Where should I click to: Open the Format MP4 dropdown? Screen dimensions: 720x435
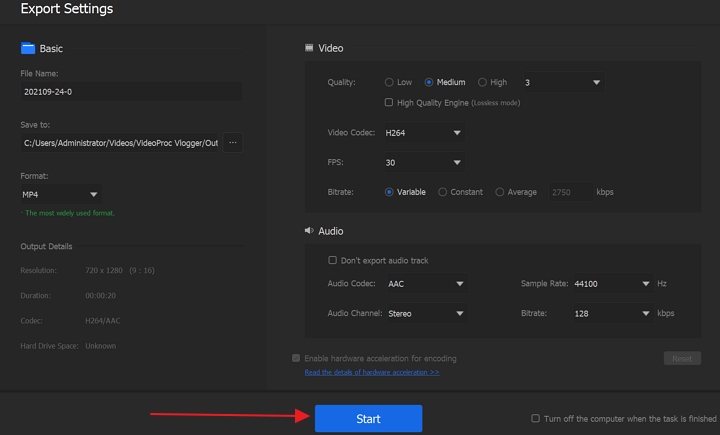tap(60, 195)
